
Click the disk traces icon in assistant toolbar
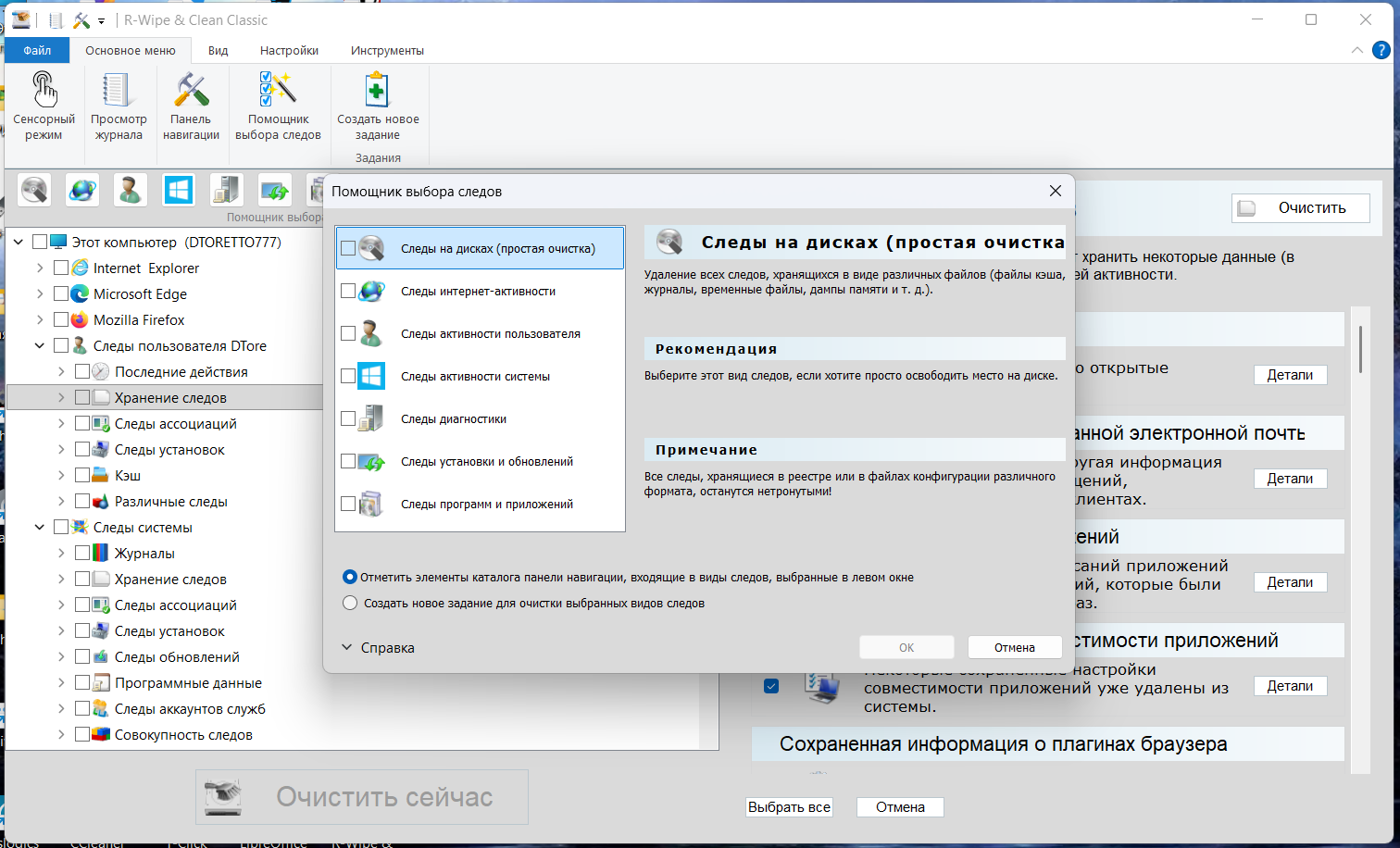(34, 190)
